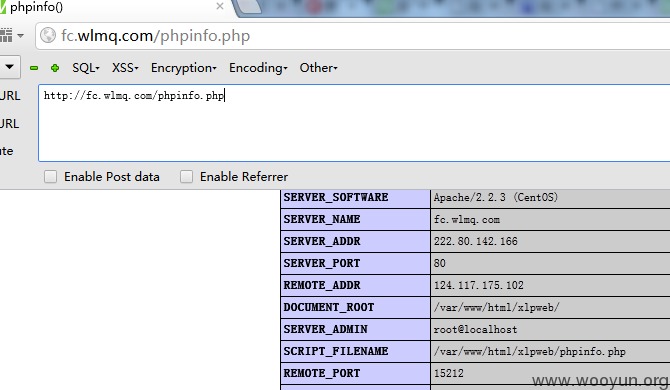The image size is (670, 390).
Task: Click SERVER_ADMIN row label
Action: [x=325, y=329]
